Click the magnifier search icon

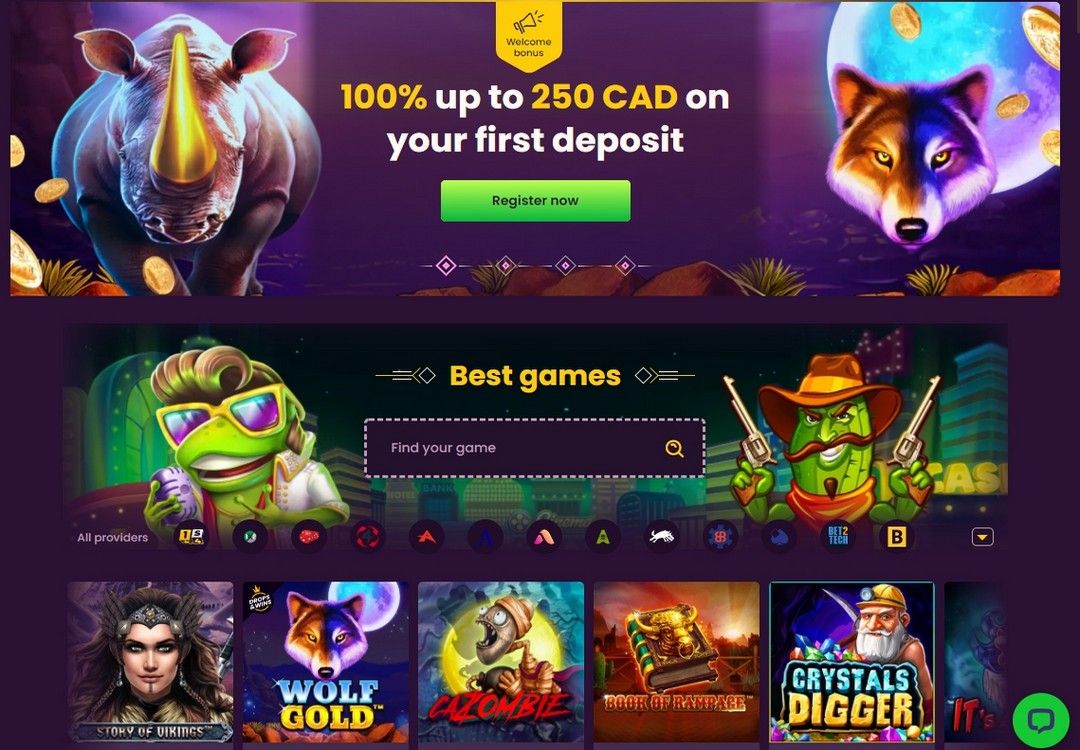pos(674,449)
